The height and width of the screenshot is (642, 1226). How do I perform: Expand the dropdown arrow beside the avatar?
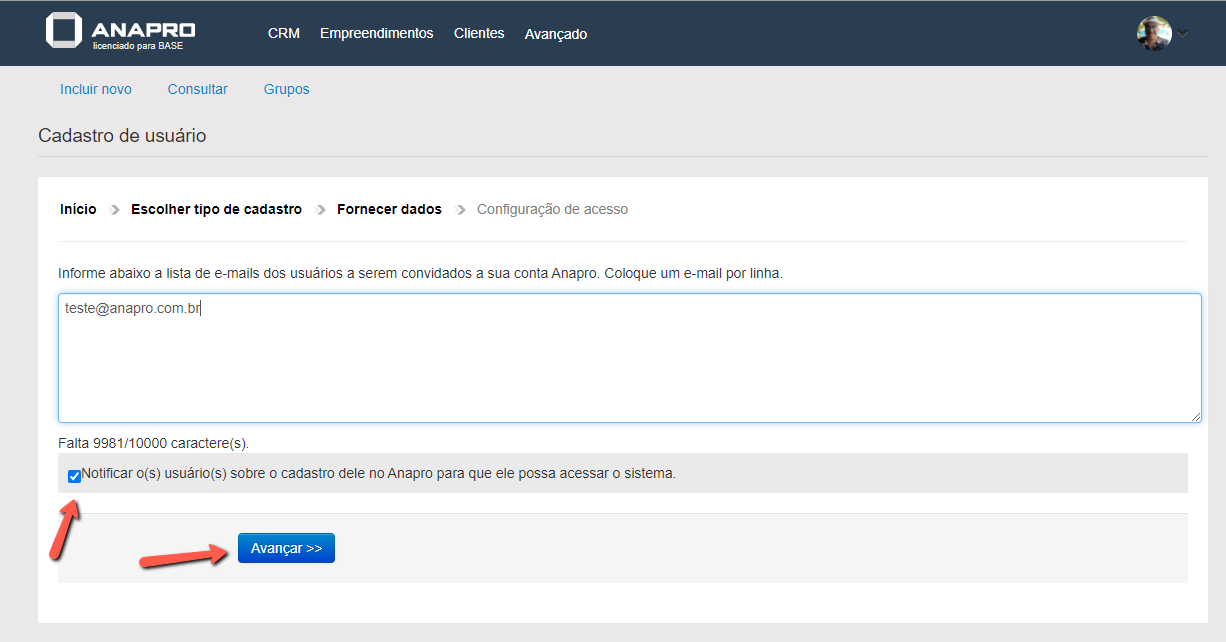[x=1183, y=33]
